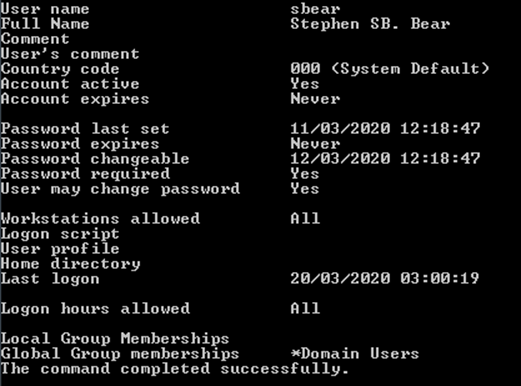Click the Logon hours allowed All value
521x386 pixels.
click(x=305, y=308)
